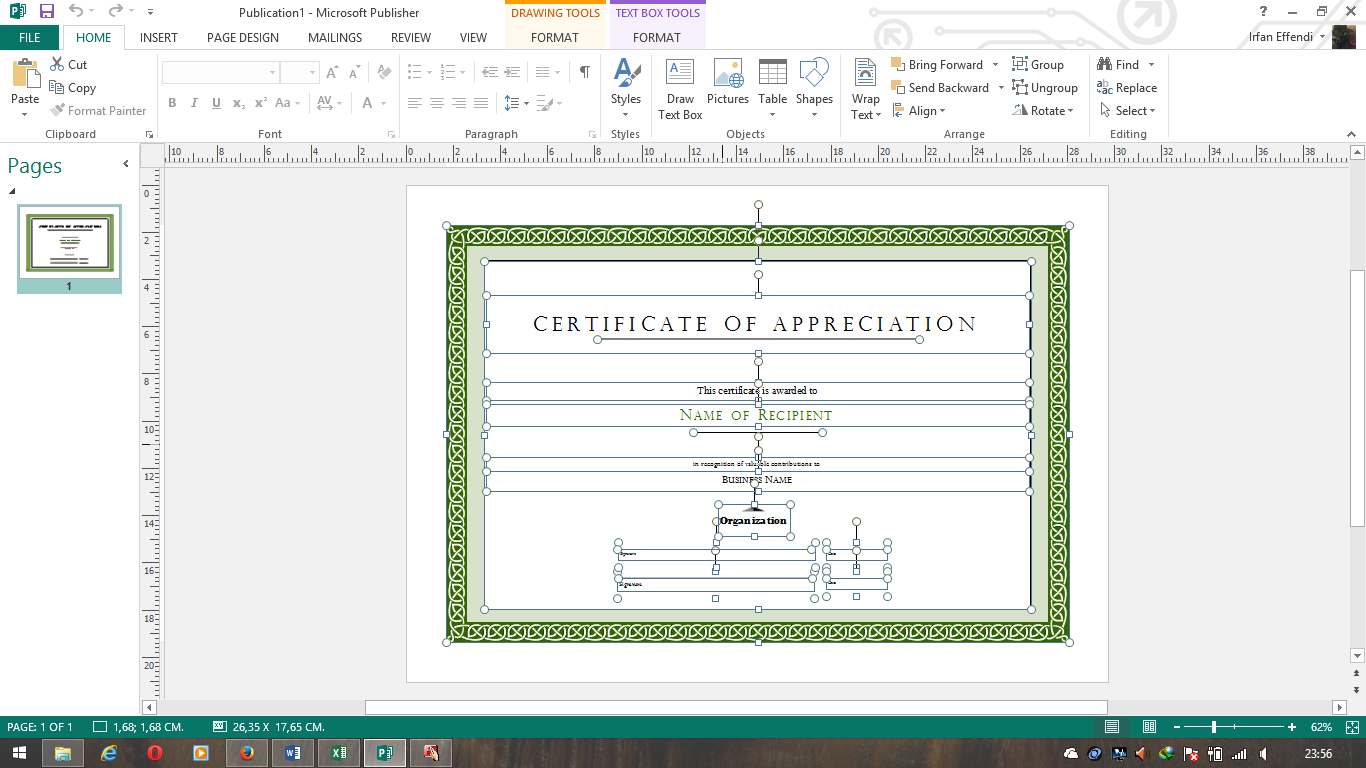
Task: Click the Draw Text Box tool
Action: pos(680,88)
